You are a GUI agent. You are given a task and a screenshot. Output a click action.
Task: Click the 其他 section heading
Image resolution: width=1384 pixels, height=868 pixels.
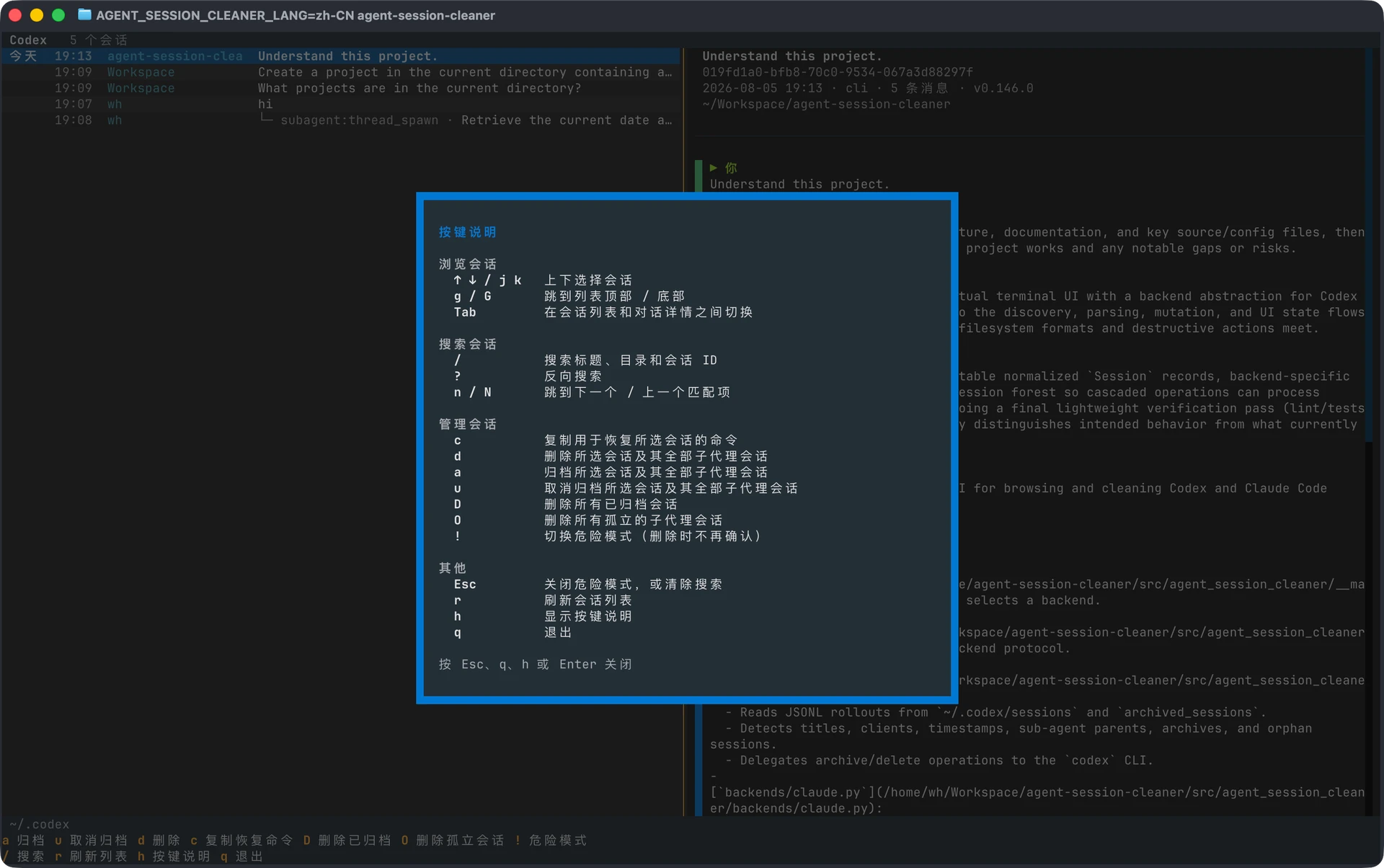[453, 568]
